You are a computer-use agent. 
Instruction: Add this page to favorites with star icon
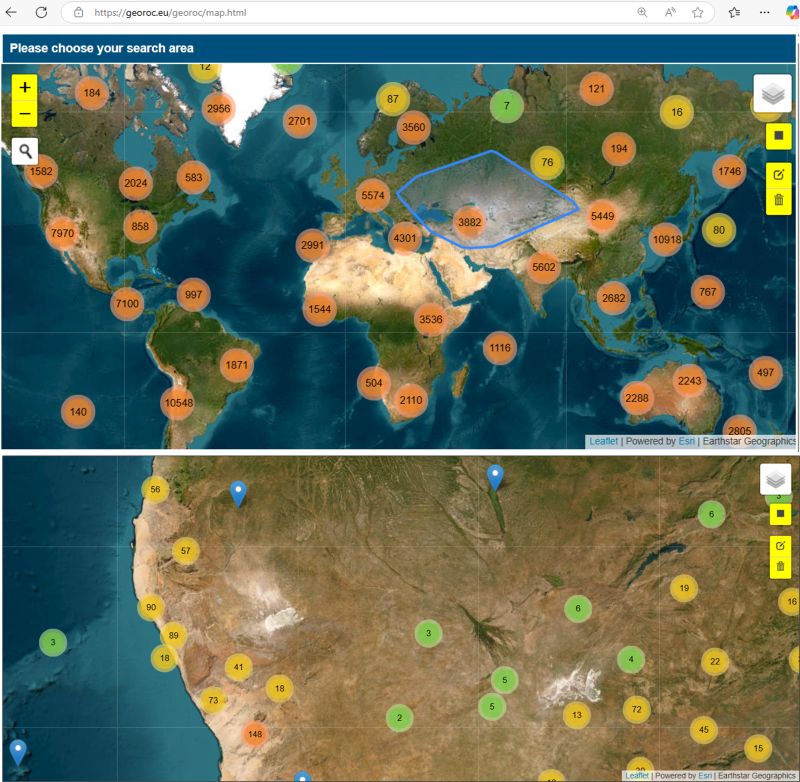point(697,12)
